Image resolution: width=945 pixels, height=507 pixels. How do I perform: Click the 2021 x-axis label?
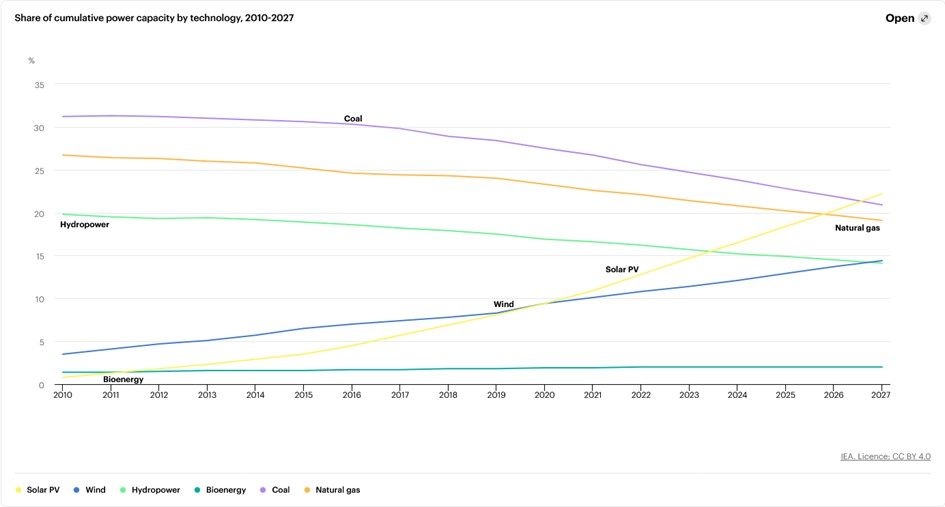[592, 395]
